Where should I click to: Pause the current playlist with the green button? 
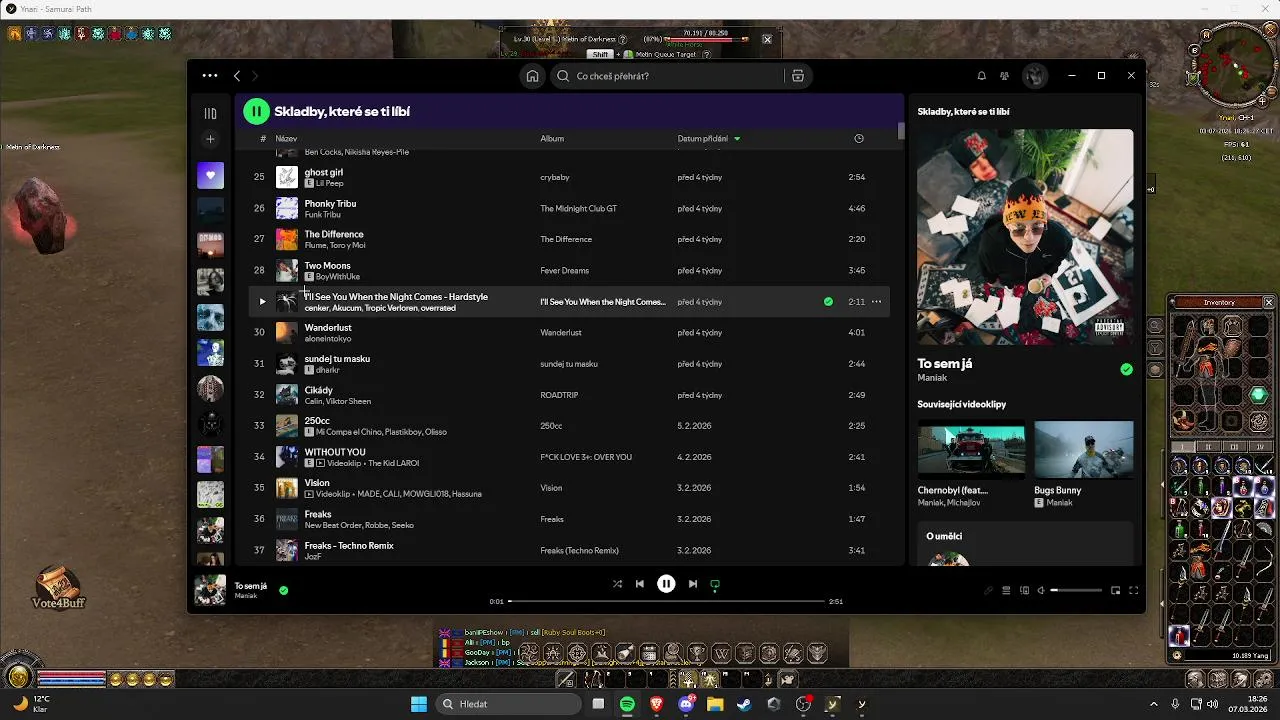point(256,111)
